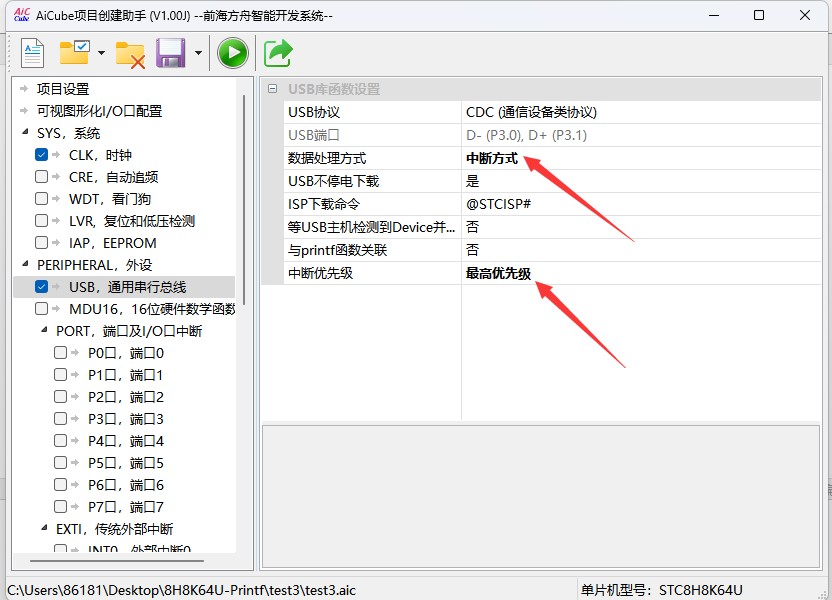Open dropdown arrow beside open-folder icon
The height and width of the screenshot is (600, 832).
click(101, 53)
